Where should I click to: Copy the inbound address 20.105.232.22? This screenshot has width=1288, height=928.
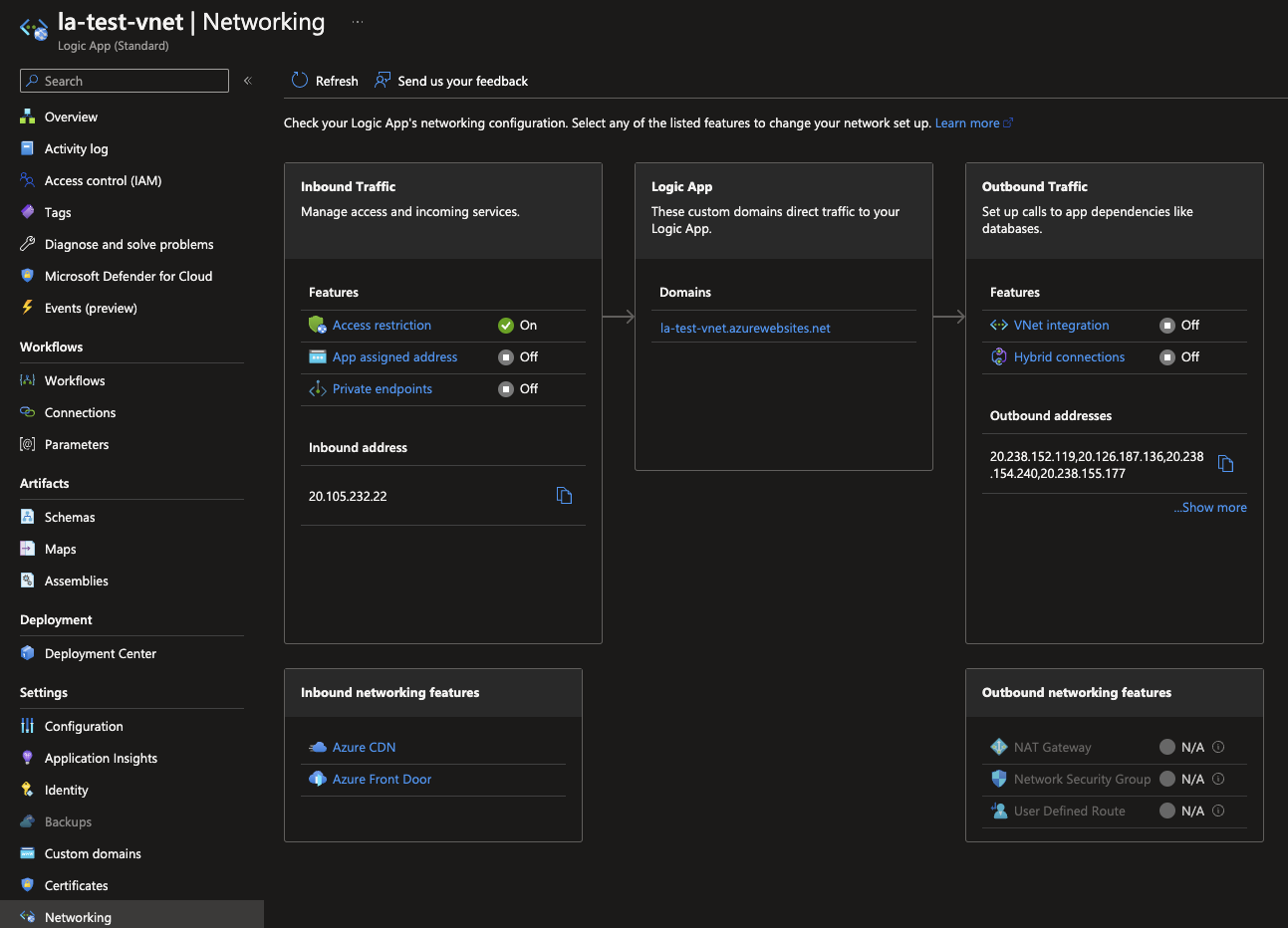[564, 496]
